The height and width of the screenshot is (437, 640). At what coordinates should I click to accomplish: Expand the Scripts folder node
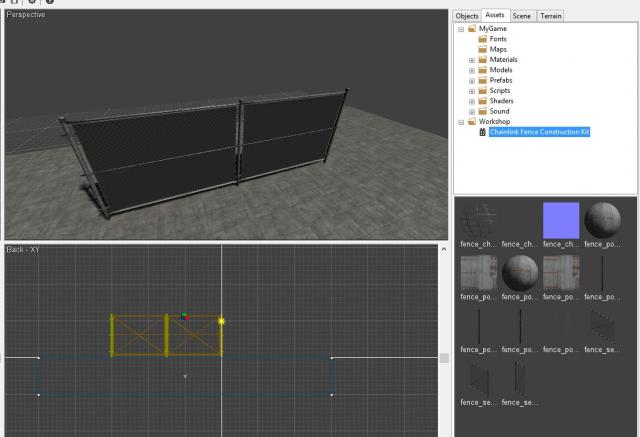pyautogui.click(x=472, y=91)
